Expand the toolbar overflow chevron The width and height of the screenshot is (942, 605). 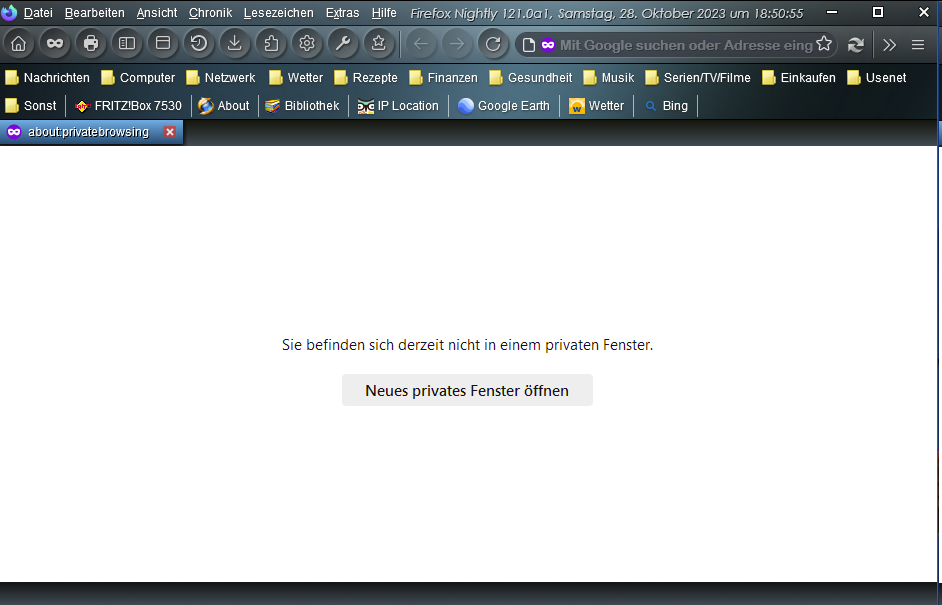pyautogui.click(x=889, y=44)
